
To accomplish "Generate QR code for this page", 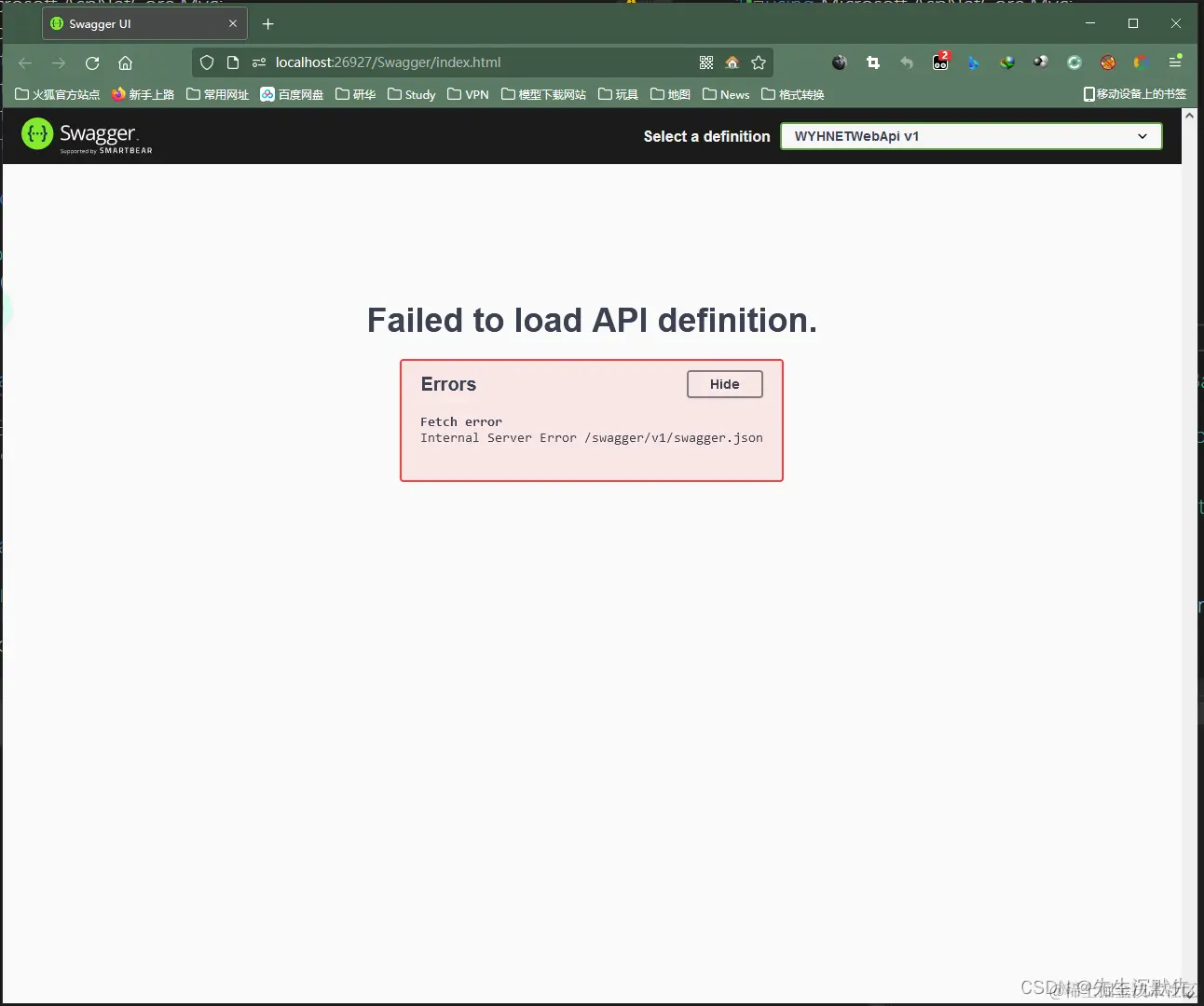I will coord(706,62).
